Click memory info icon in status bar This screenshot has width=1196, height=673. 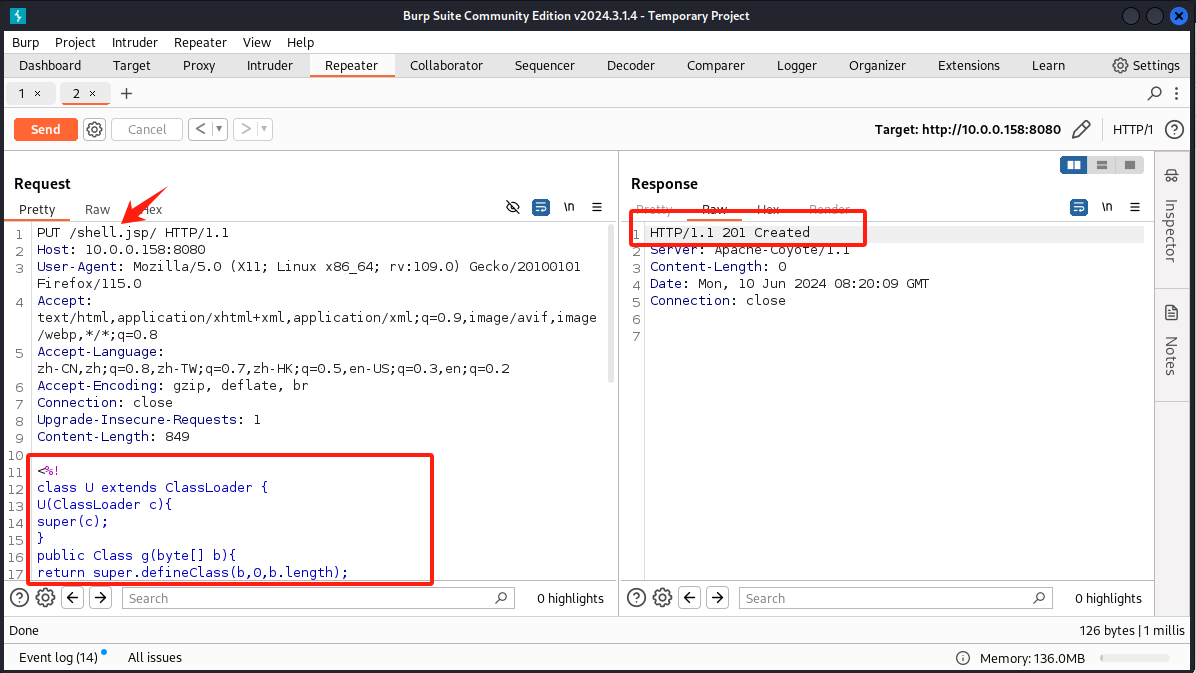pos(963,658)
